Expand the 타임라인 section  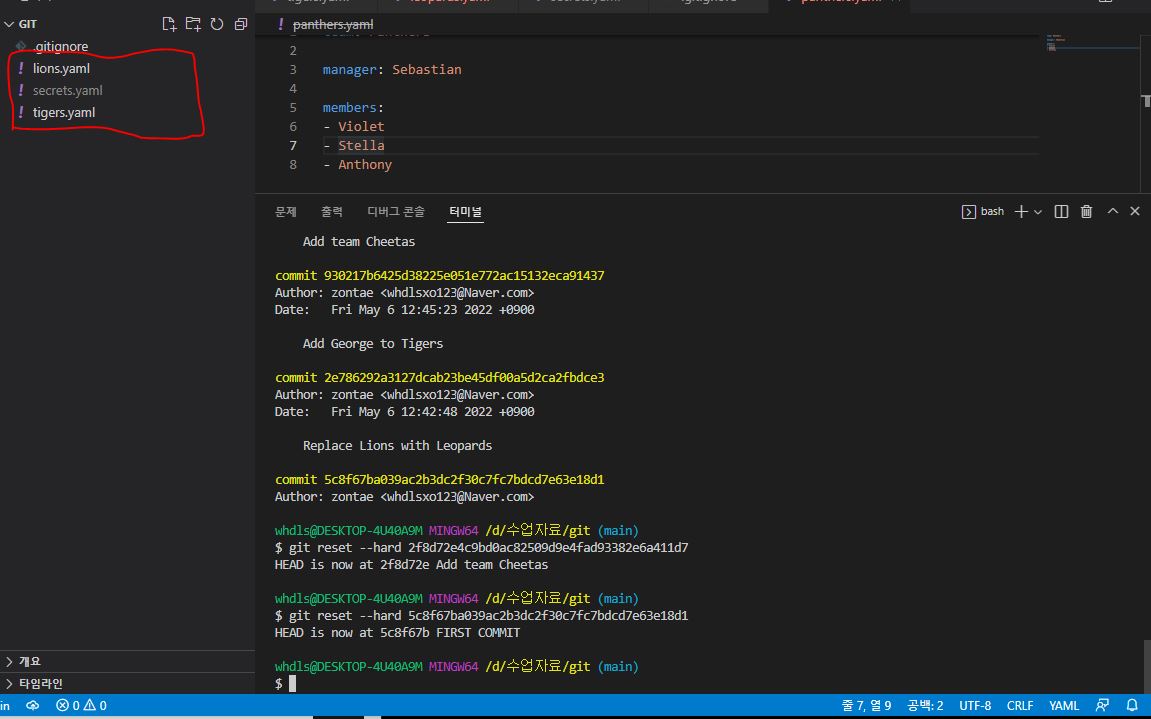point(127,684)
